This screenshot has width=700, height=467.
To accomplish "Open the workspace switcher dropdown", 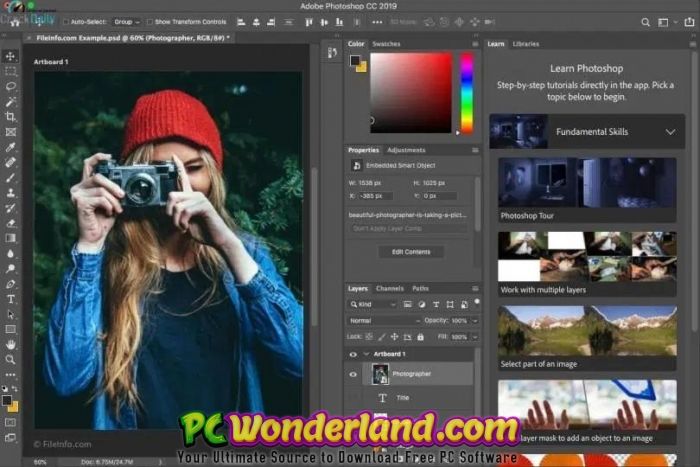I will point(667,22).
